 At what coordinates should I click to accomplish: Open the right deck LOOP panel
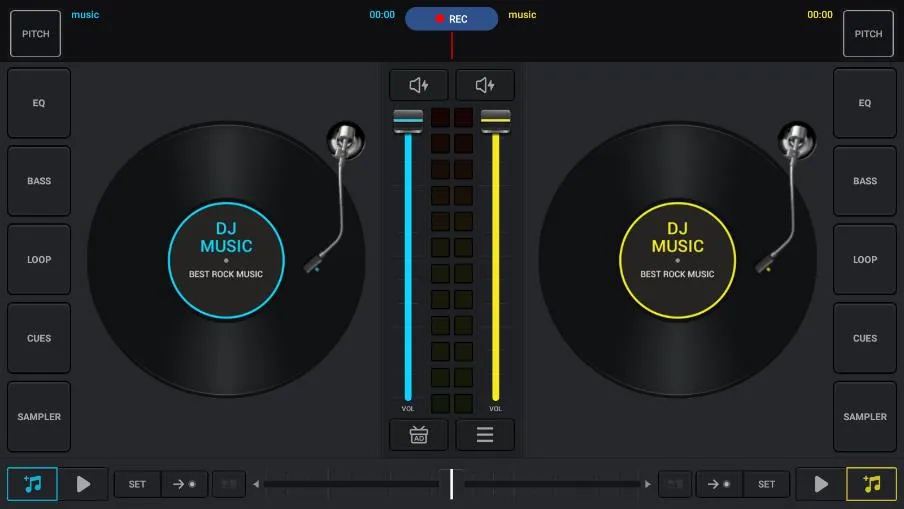pyautogui.click(x=864, y=259)
